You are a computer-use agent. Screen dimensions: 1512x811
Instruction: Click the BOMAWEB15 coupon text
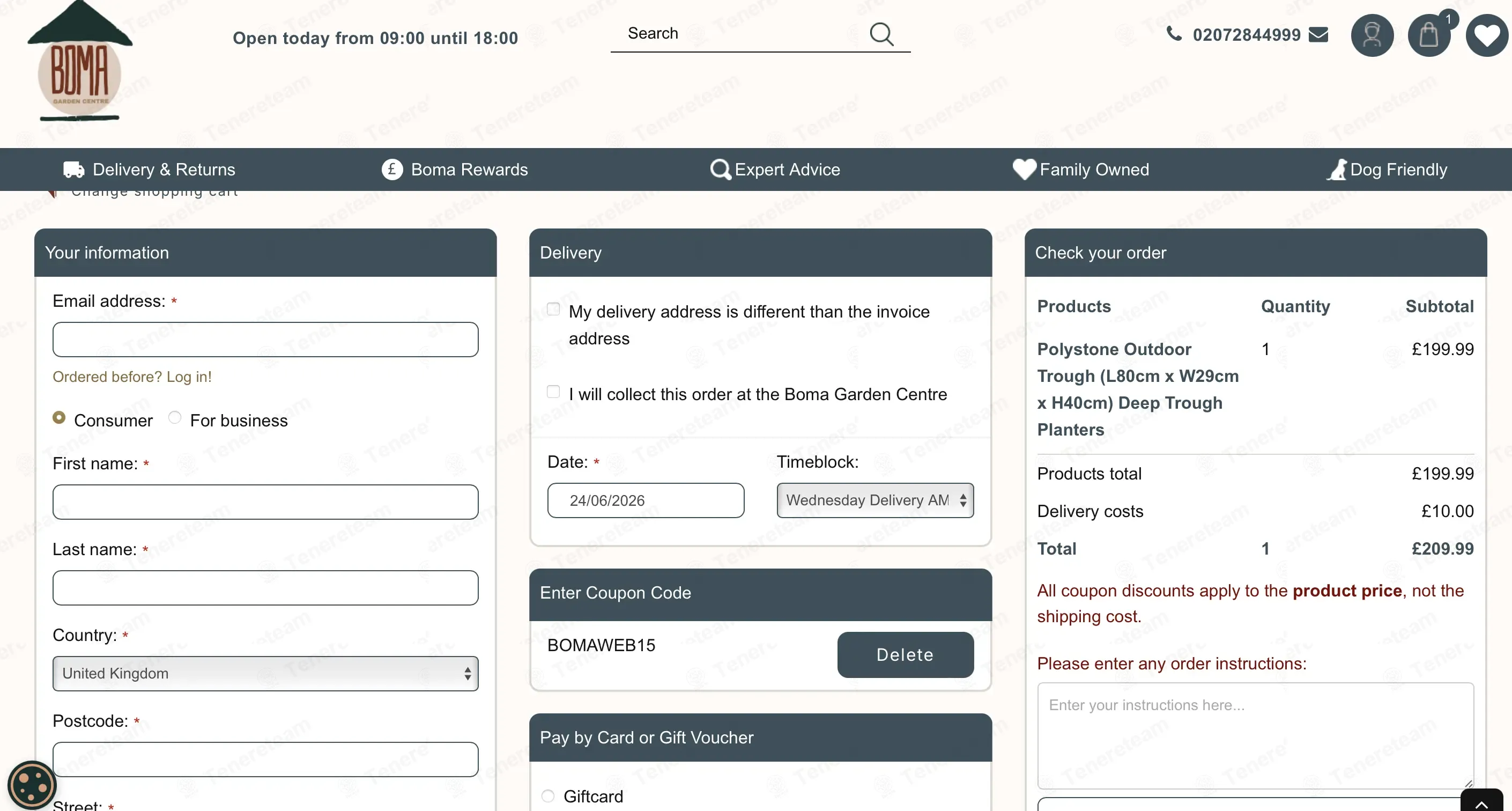pos(601,645)
